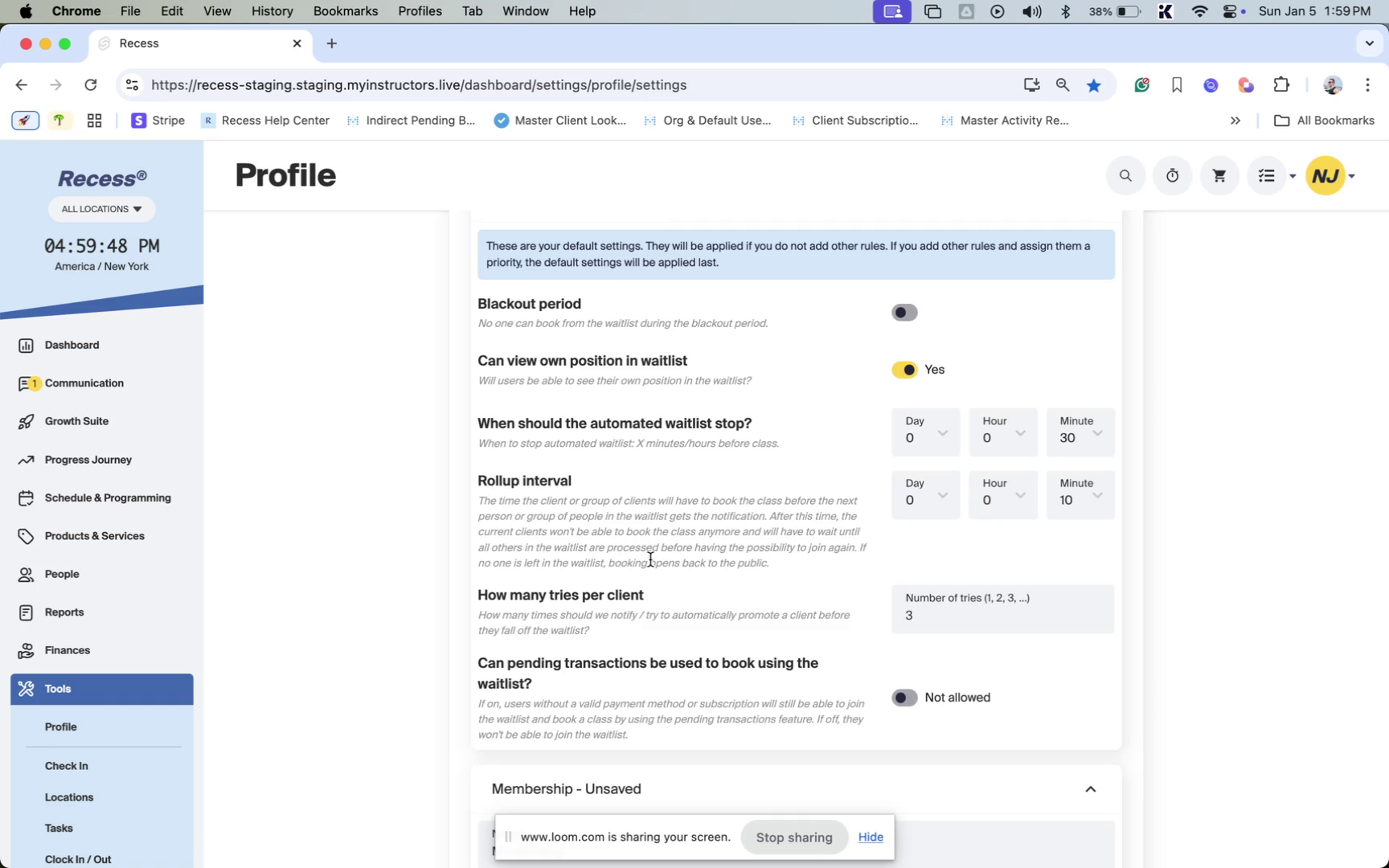1389x868 pixels.
Task: Open Dashboard from the sidebar
Action: 72,345
